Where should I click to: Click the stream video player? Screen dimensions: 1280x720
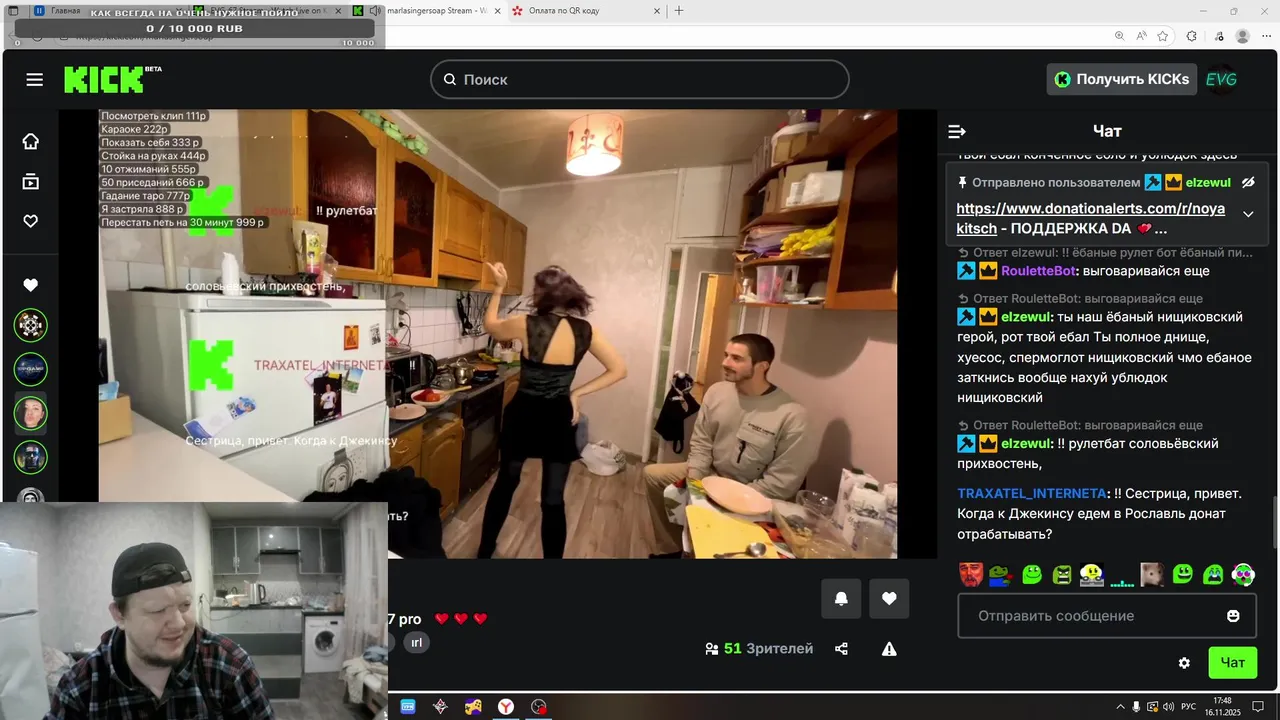(x=498, y=334)
